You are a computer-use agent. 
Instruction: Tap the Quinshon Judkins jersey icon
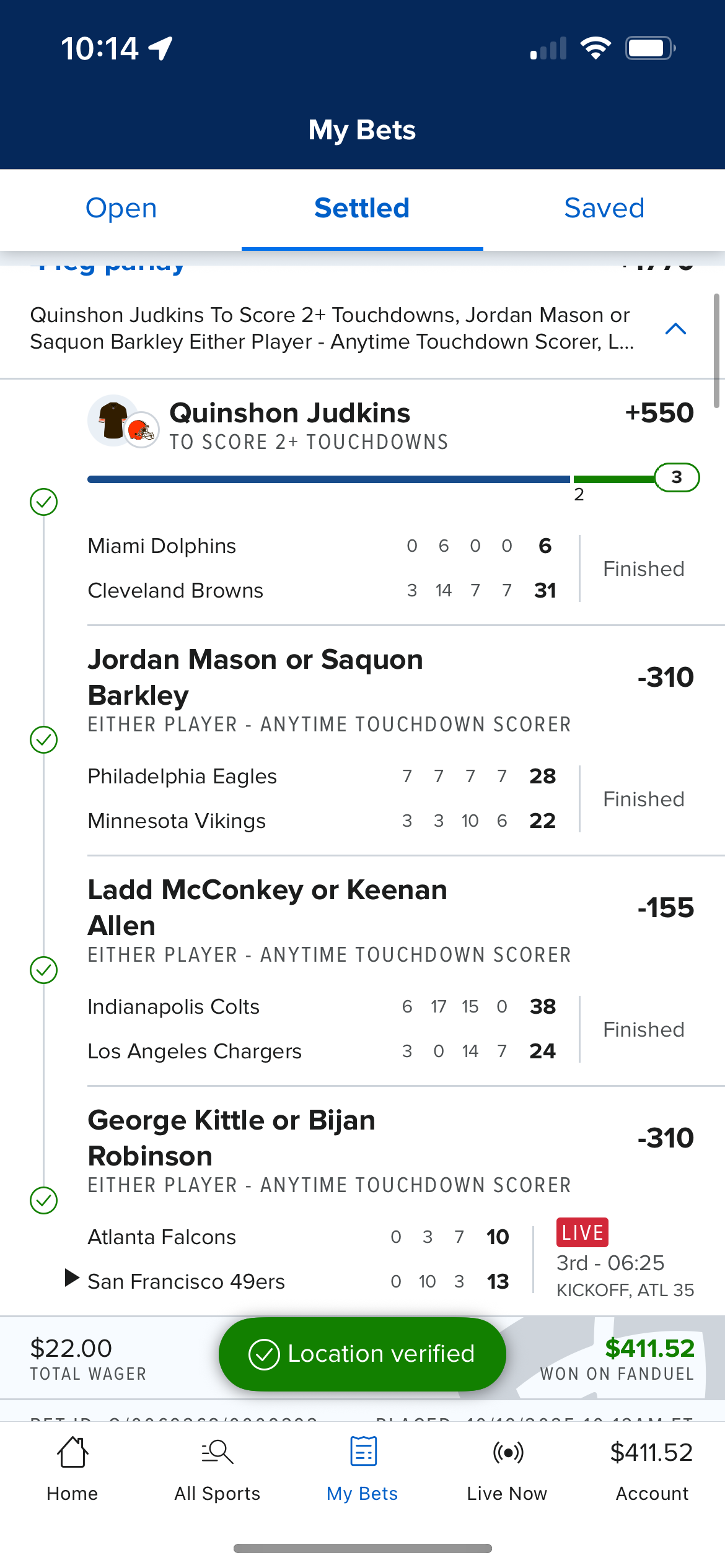click(x=113, y=420)
